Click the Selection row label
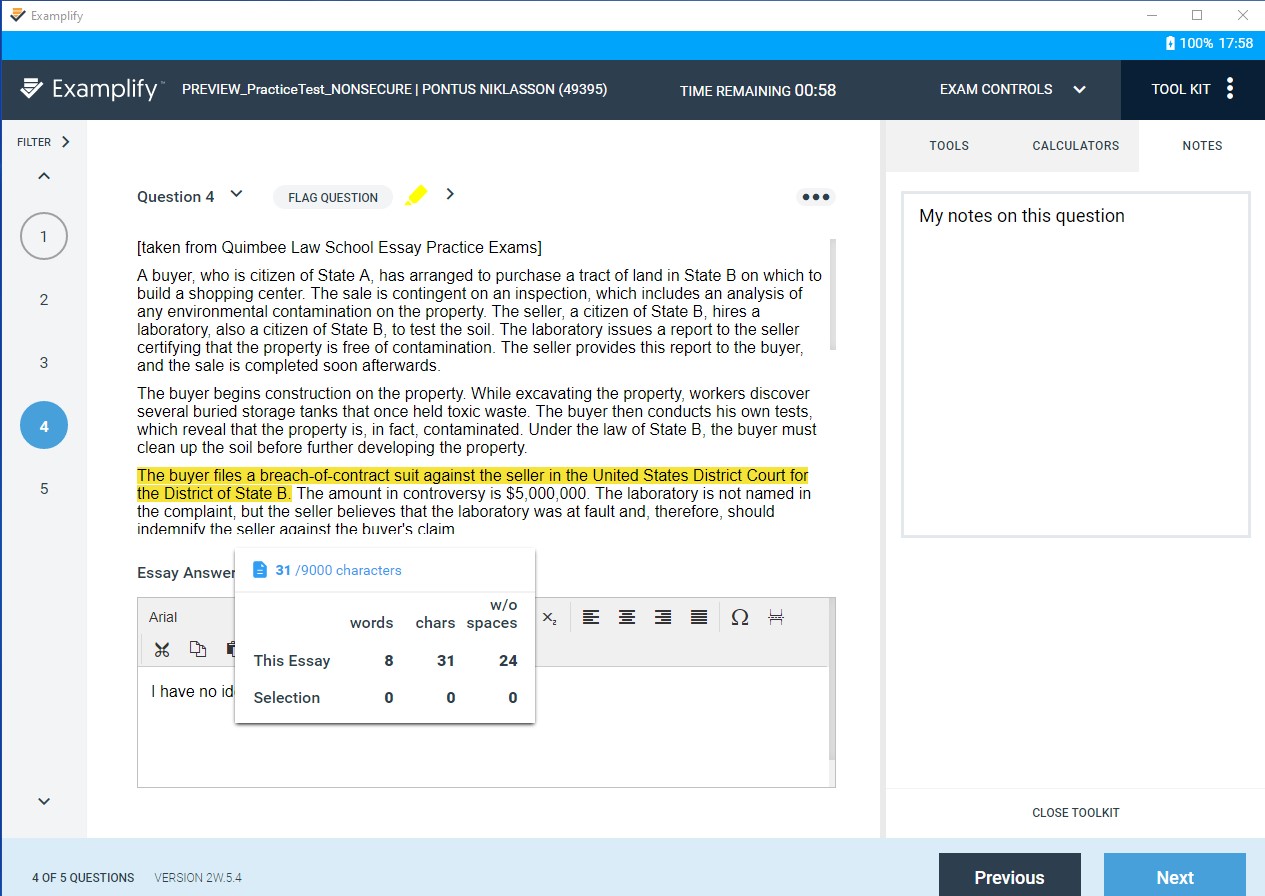 [x=287, y=697]
